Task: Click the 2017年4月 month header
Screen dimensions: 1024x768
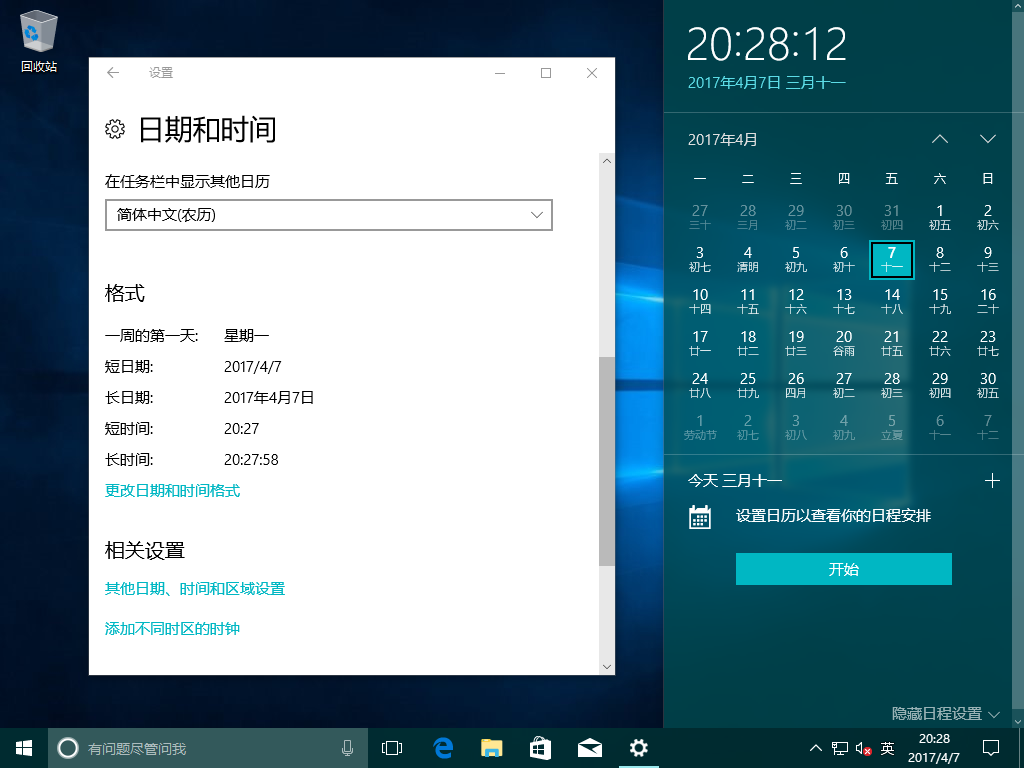Action: pos(722,139)
